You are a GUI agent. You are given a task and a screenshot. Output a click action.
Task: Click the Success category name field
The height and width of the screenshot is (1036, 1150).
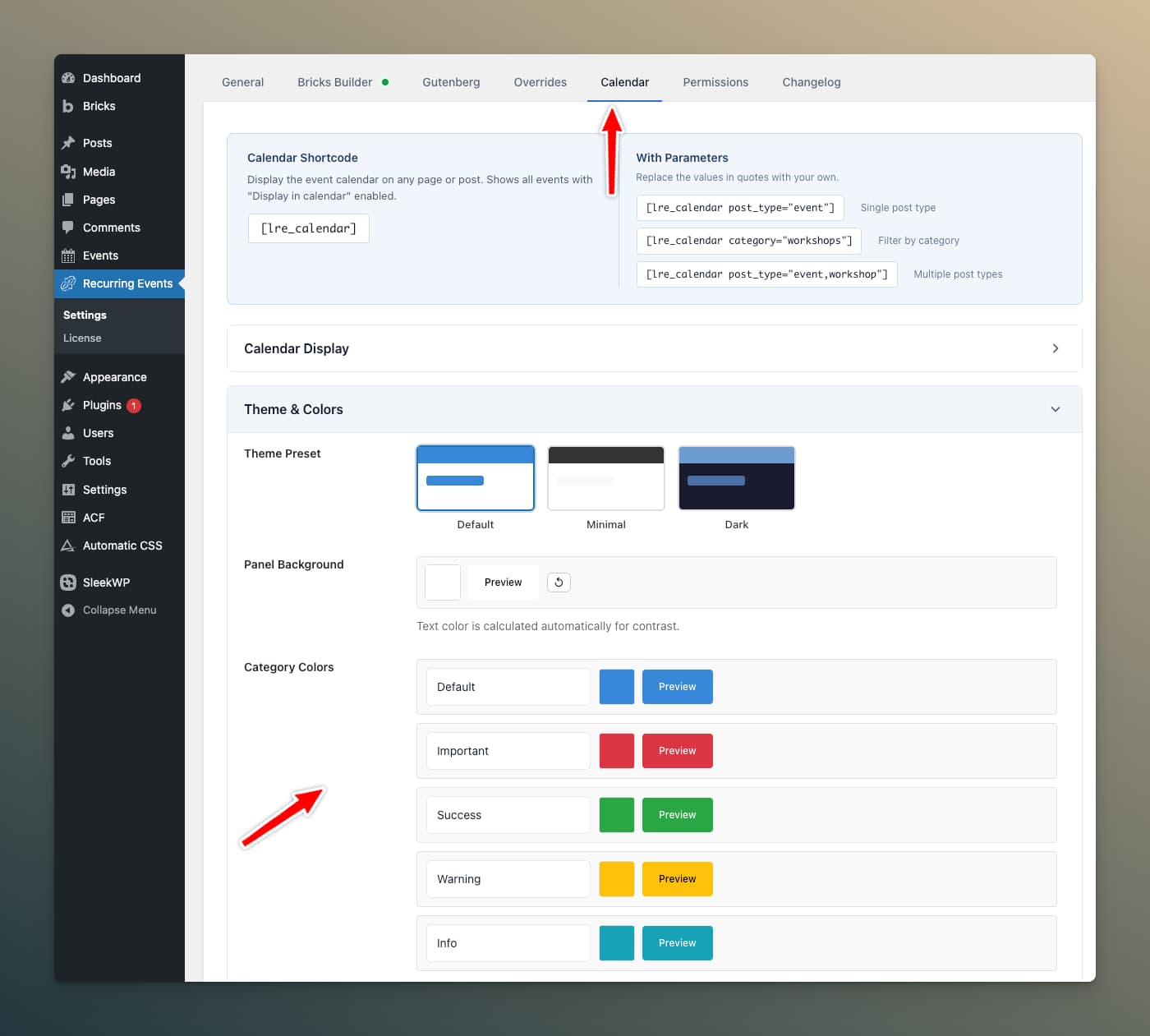point(508,815)
